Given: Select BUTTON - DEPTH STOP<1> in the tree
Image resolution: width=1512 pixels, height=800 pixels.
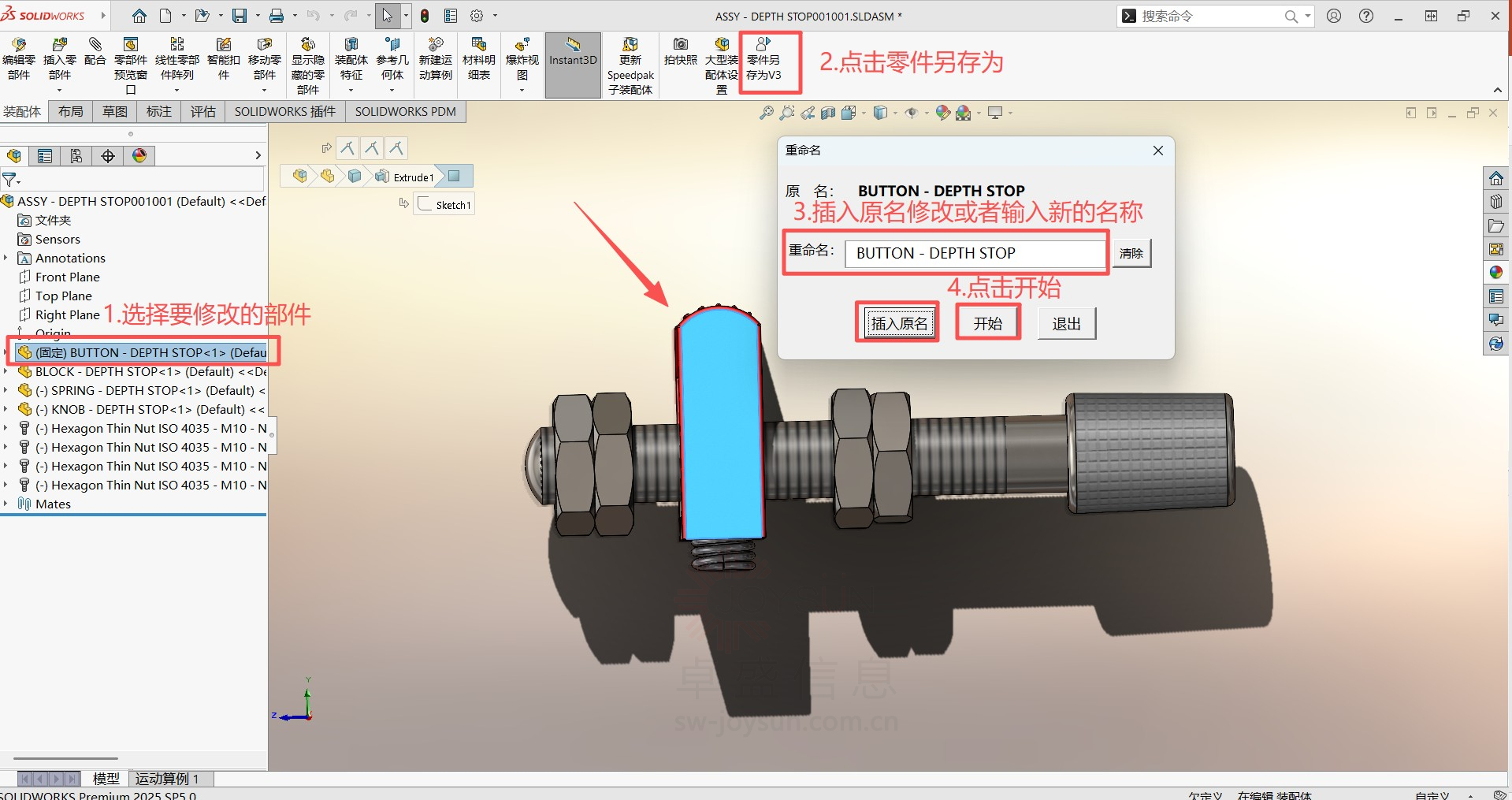Looking at the screenshot, I should [142, 352].
